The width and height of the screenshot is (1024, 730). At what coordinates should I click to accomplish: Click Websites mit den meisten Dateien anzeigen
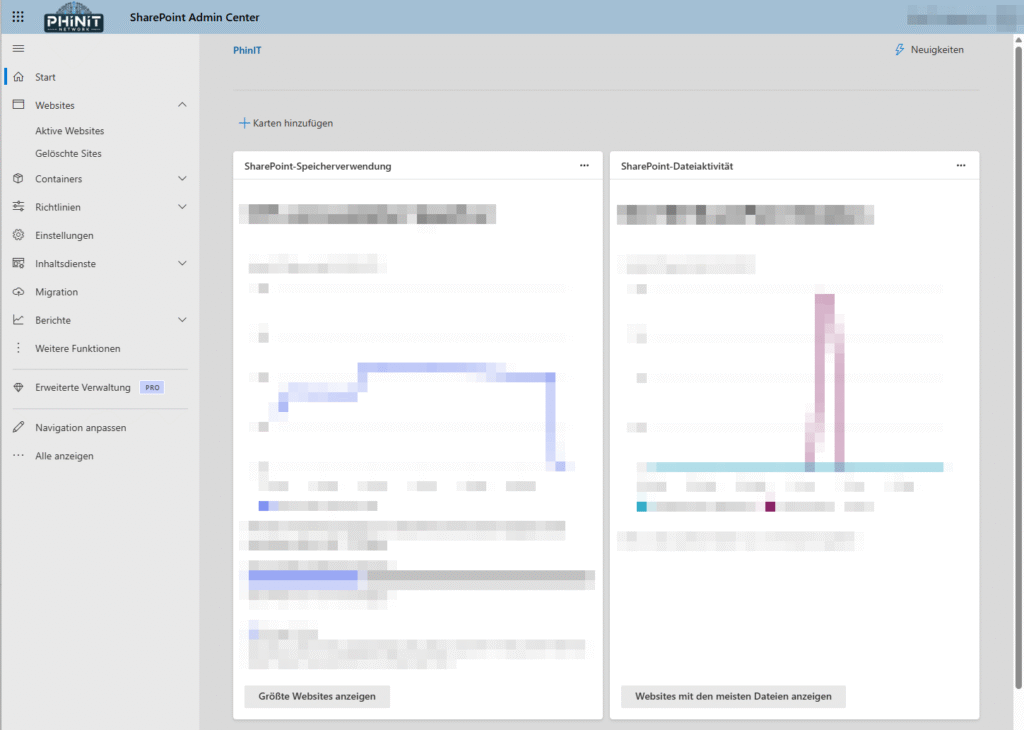733,696
